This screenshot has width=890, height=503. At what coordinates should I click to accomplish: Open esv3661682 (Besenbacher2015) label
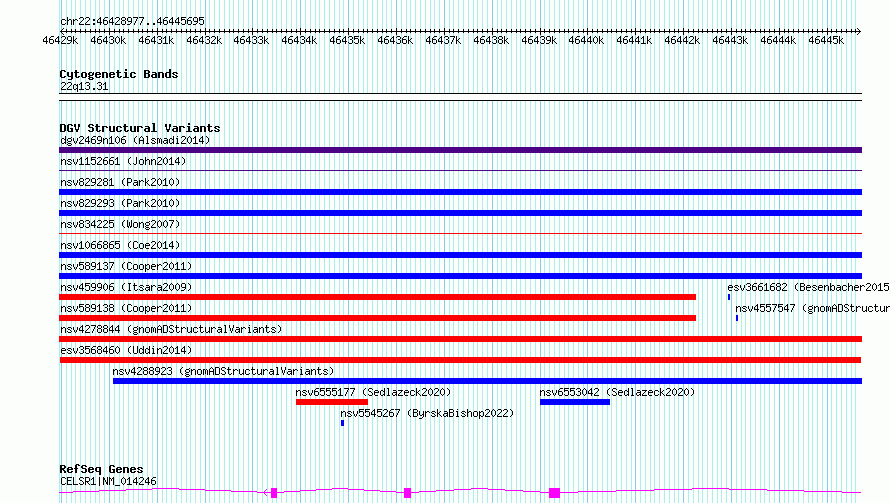(808, 287)
